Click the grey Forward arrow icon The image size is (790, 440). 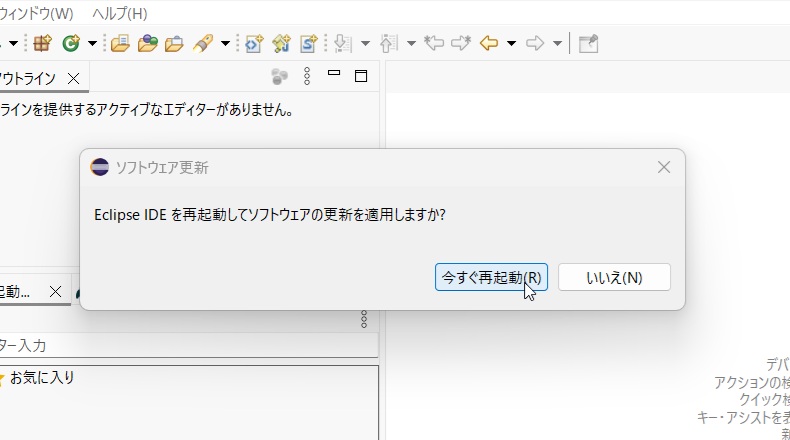pos(535,43)
